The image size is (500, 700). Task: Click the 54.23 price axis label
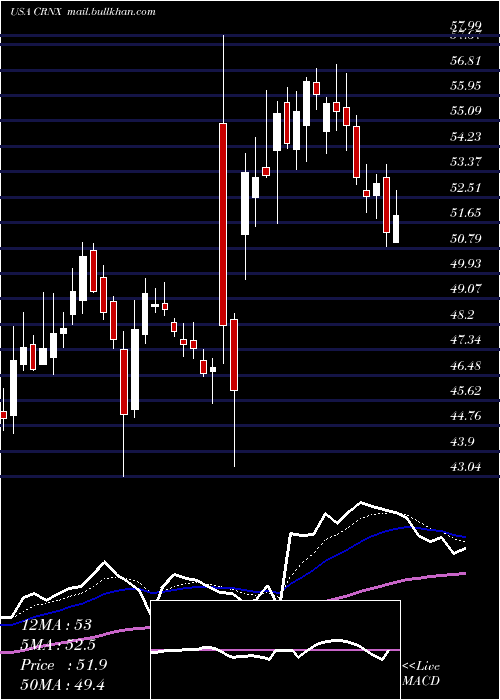[466, 136]
